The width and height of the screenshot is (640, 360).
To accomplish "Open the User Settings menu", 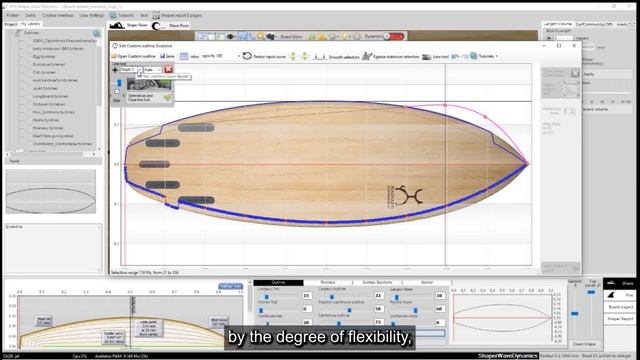I will click(x=92, y=15).
